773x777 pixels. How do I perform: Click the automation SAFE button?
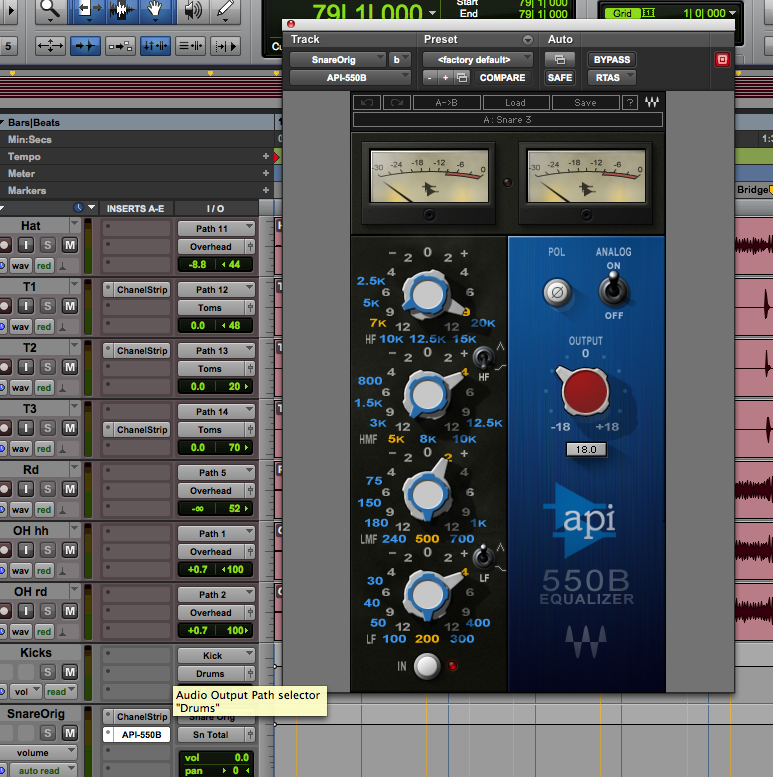[x=560, y=78]
